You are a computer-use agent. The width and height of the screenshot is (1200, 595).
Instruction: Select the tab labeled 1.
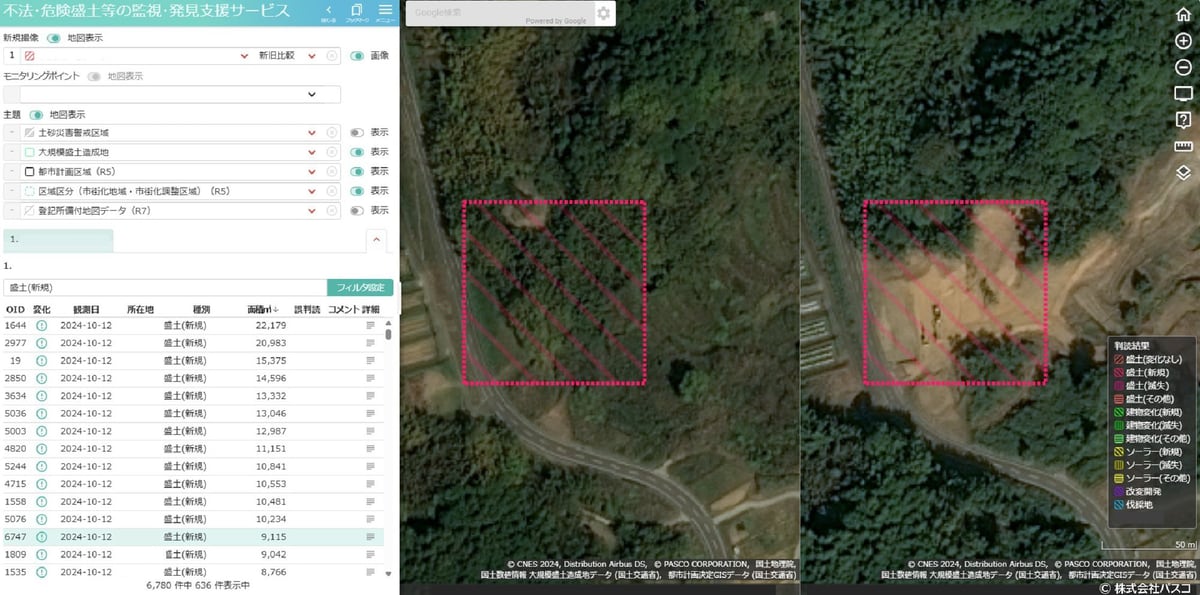click(x=58, y=240)
